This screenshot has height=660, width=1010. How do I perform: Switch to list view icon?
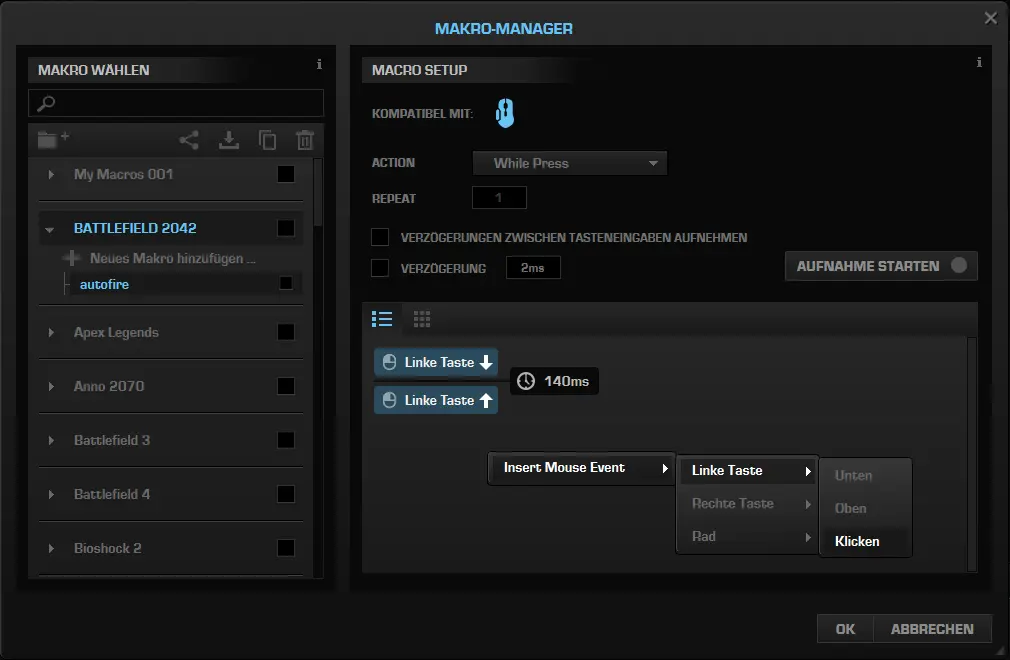[x=382, y=319]
